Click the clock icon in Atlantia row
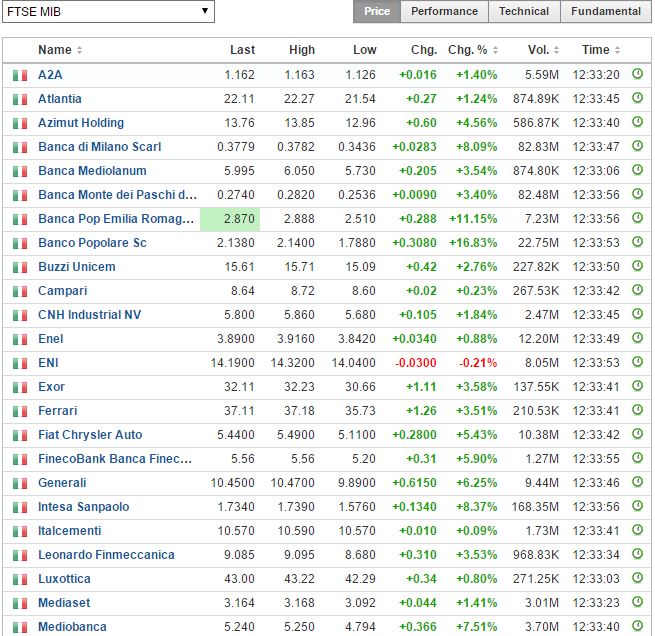Image resolution: width=655 pixels, height=636 pixels. coord(637,98)
